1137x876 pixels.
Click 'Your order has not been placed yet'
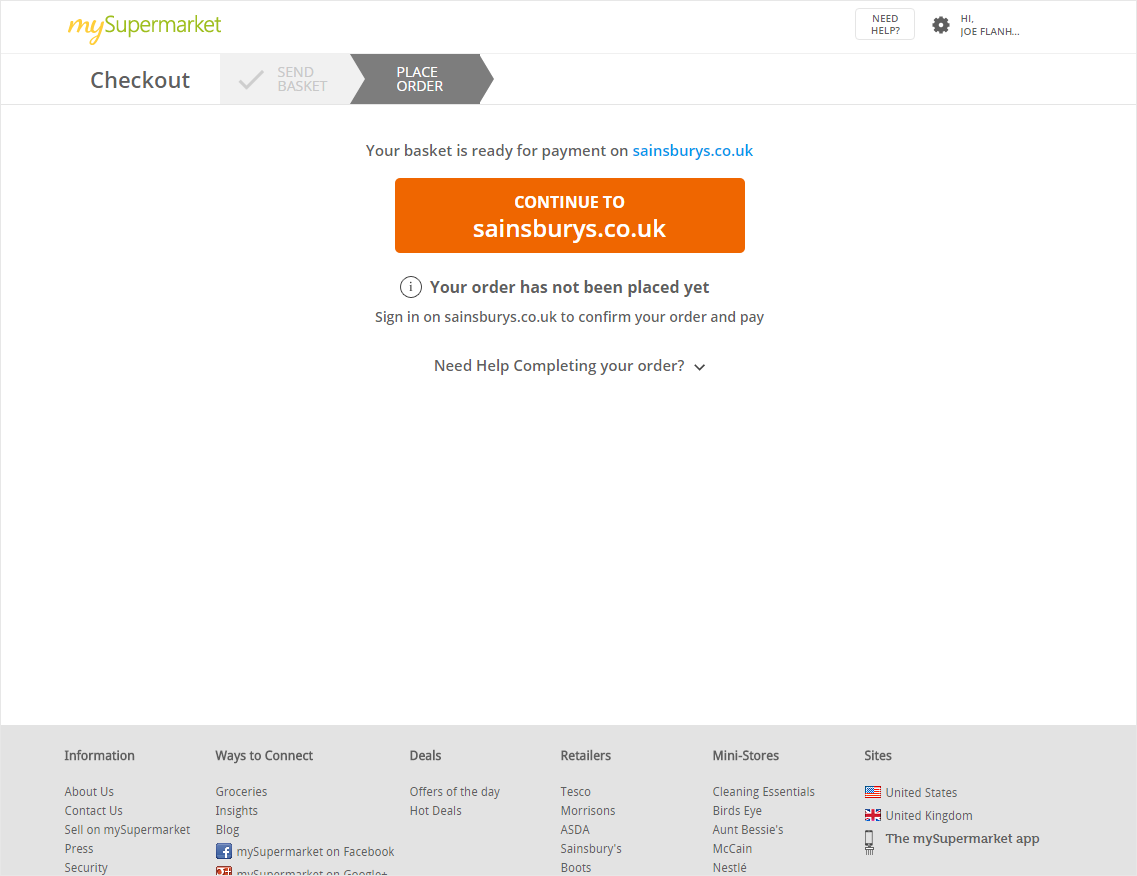pos(569,287)
